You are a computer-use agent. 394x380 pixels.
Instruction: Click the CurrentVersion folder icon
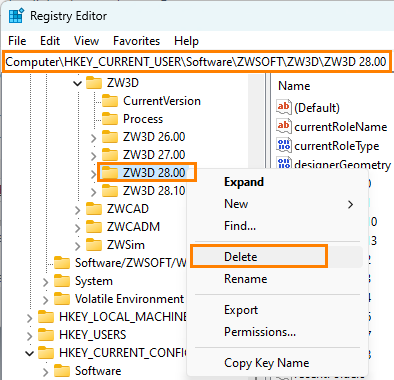click(x=110, y=101)
